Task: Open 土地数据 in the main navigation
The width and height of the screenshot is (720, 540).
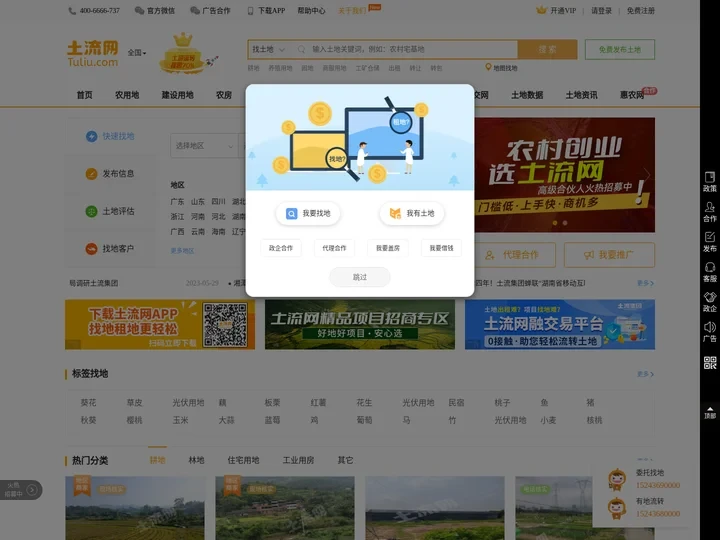Action: [527, 95]
